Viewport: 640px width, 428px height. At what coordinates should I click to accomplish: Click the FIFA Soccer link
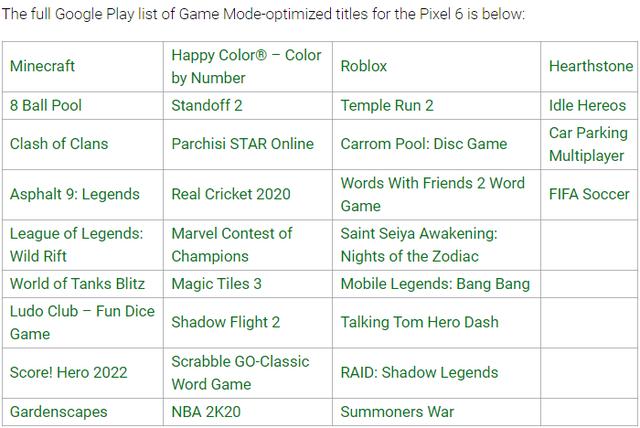pyautogui.click(x=589, y=194)
